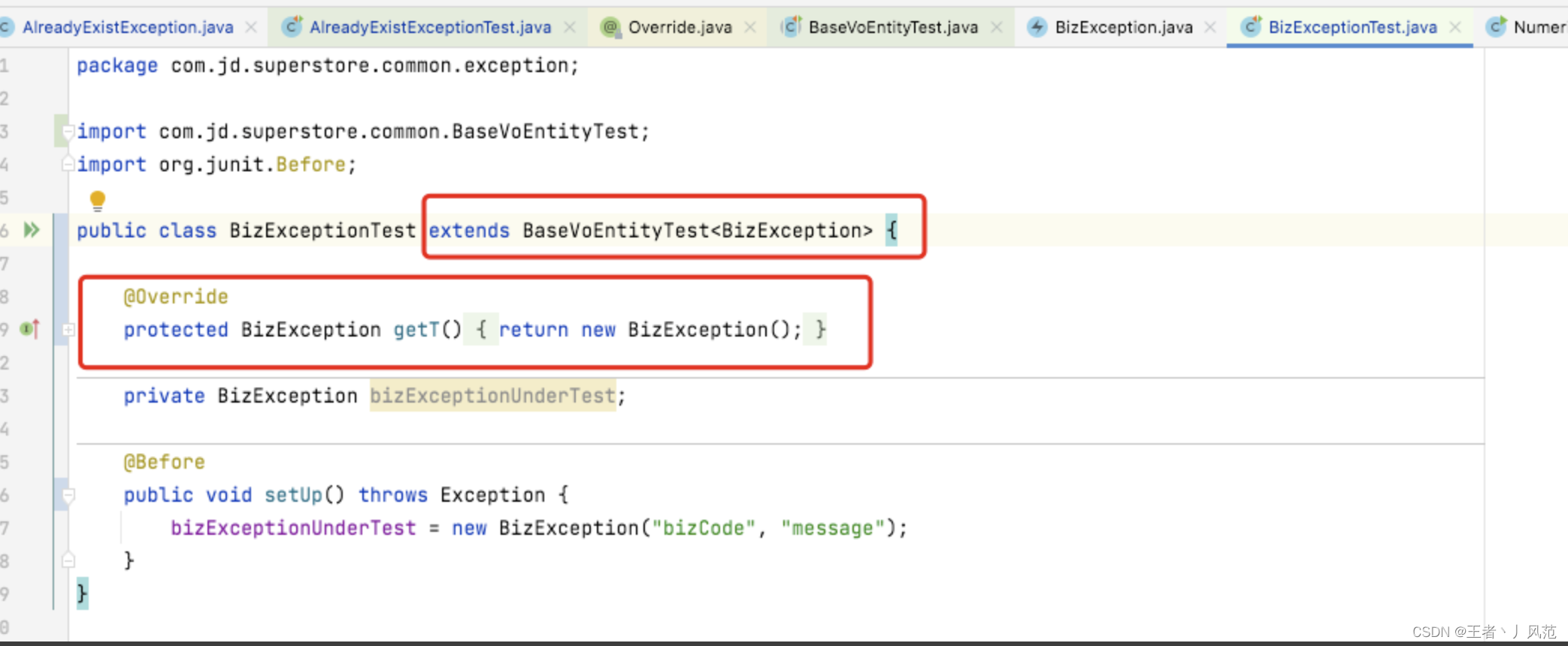Image resolution: width=1568 pixels, height=646 pixels.
Task: Click the "message" string literal
Action: coord(833,528)
